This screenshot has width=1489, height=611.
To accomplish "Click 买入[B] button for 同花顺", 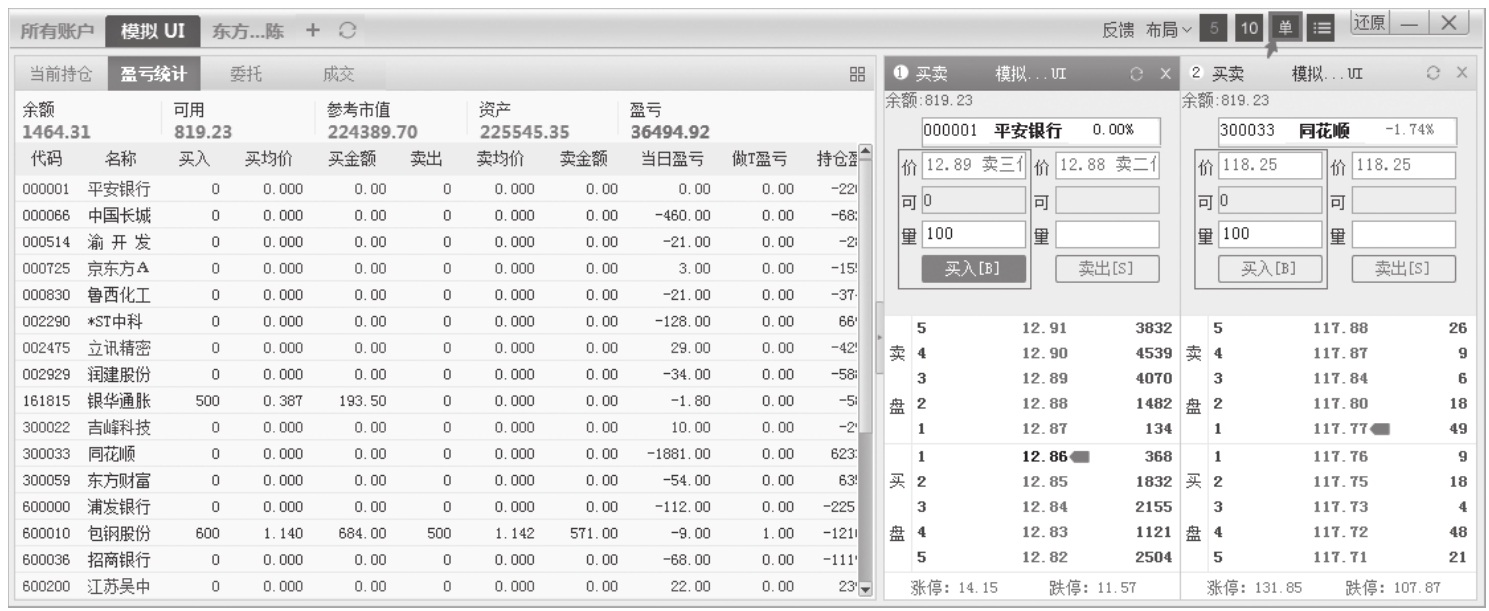I will pyautogui.click(x=1270, y=269).
